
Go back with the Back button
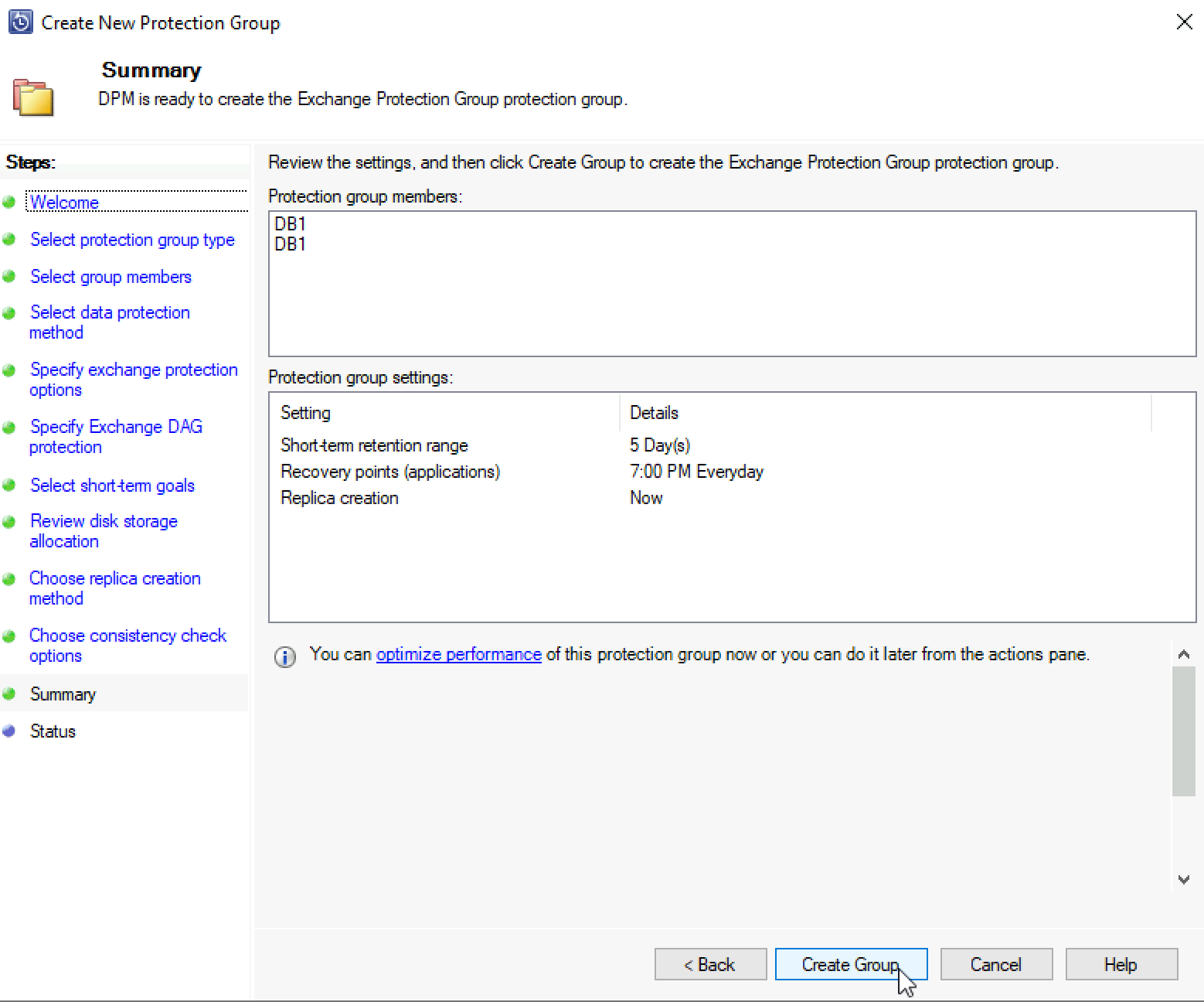[710, 964]
